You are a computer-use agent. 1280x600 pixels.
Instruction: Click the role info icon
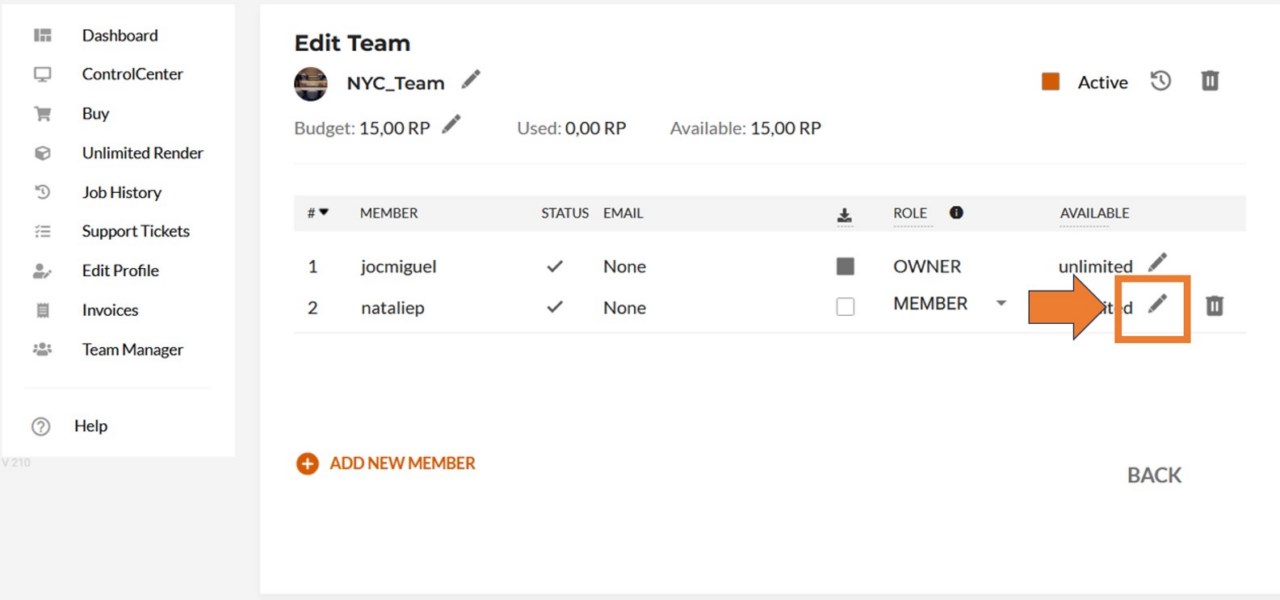point(956,212)
